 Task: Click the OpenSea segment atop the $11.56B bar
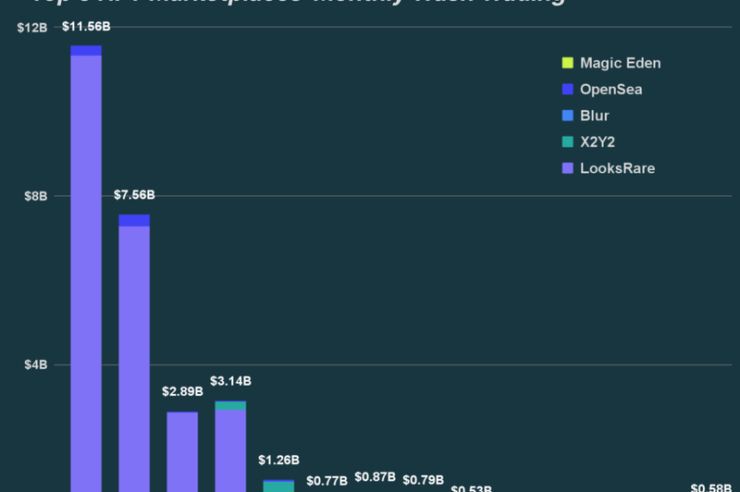click(86, 50)
